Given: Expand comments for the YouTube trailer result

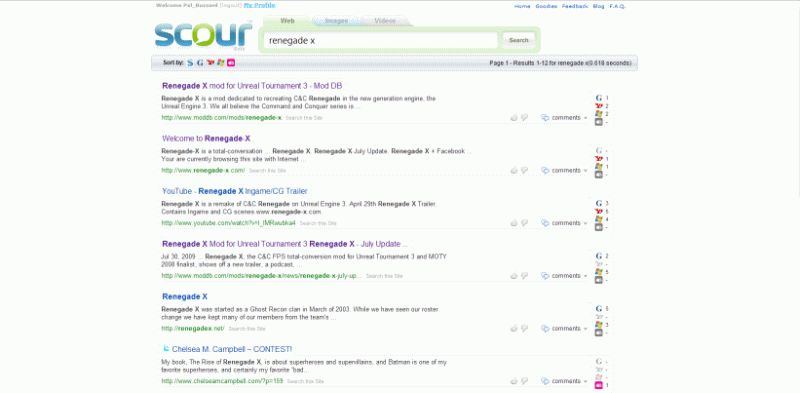Looking at the screenshot, I should tap(564, 223).
